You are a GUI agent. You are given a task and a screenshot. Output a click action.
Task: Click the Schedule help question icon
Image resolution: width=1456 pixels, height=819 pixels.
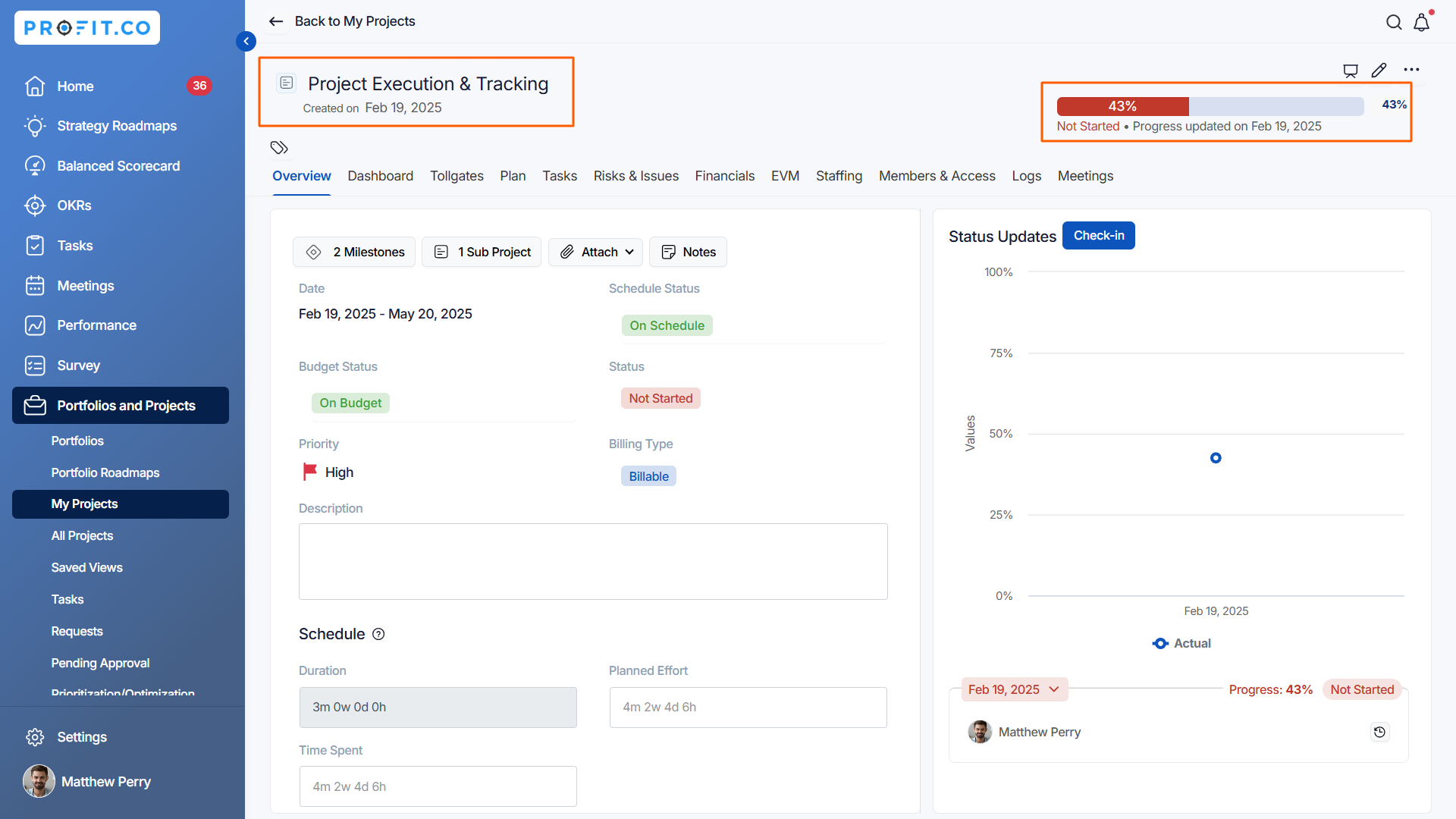pos(378,634)
